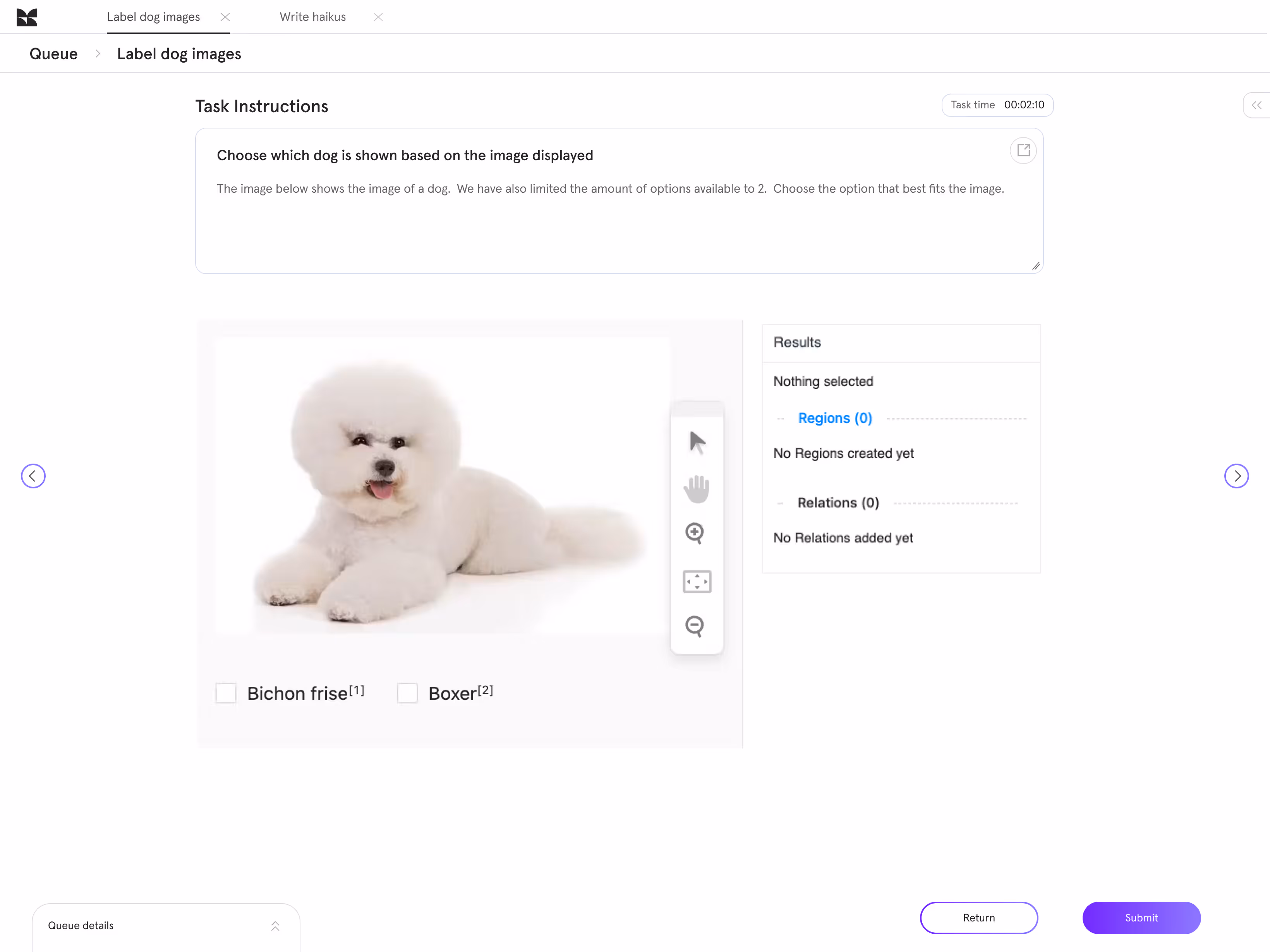Expand the Queue details panel
This screenshot has height=952, width=1270.
275,926
